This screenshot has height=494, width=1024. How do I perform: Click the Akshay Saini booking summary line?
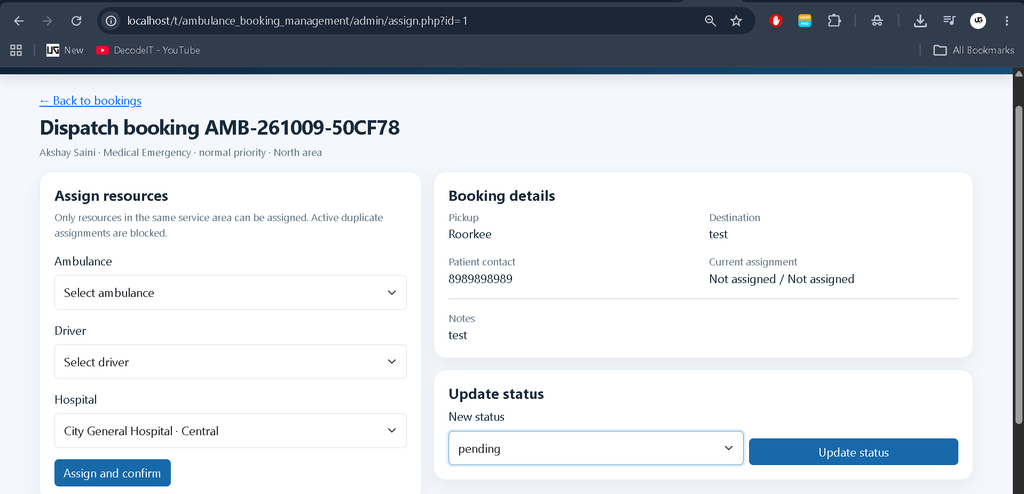[x=180, y=153]
